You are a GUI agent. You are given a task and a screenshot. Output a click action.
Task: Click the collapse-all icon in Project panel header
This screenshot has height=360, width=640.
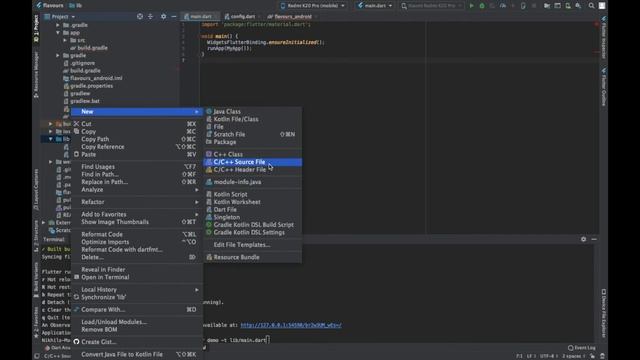point(150,16)
